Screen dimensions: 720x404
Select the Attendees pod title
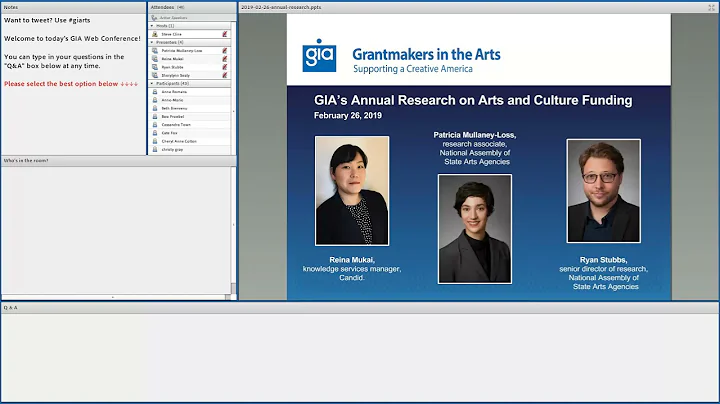click(163, 7)
